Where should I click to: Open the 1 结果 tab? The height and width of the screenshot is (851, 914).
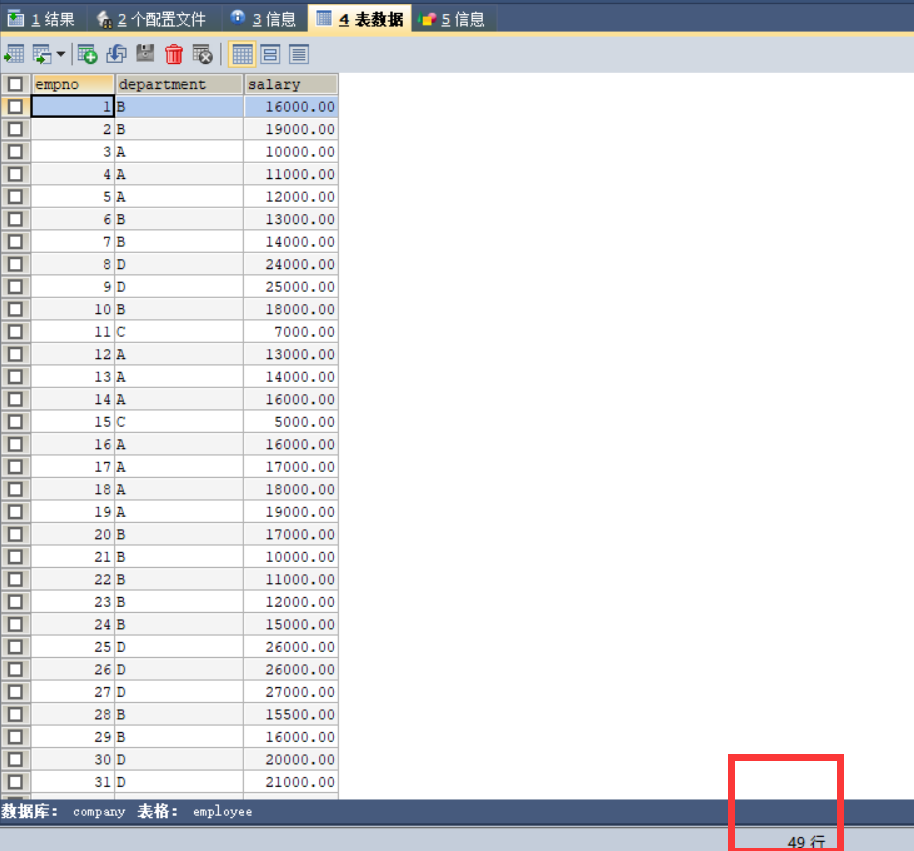click(x=42, y=19)
